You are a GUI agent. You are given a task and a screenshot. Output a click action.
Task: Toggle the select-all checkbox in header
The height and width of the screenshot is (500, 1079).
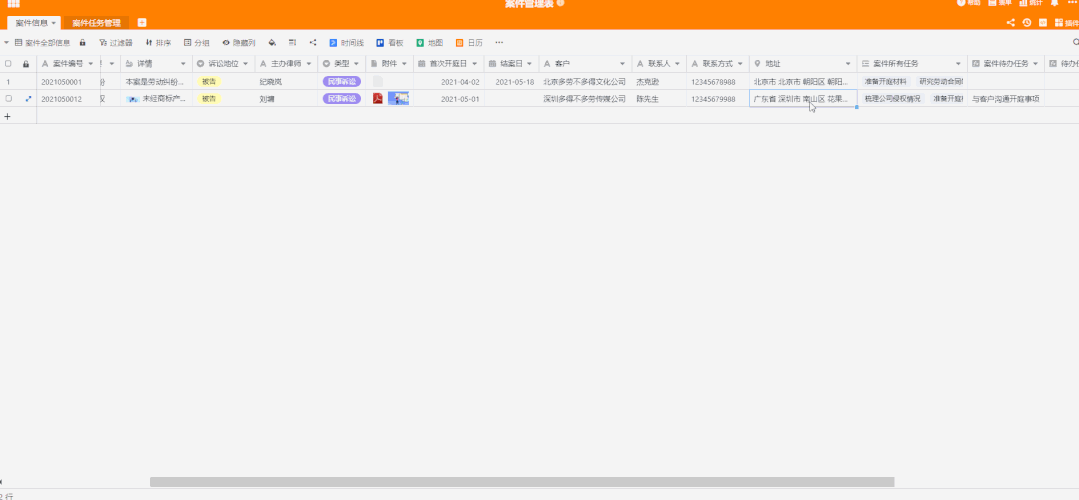click(9, 64)
